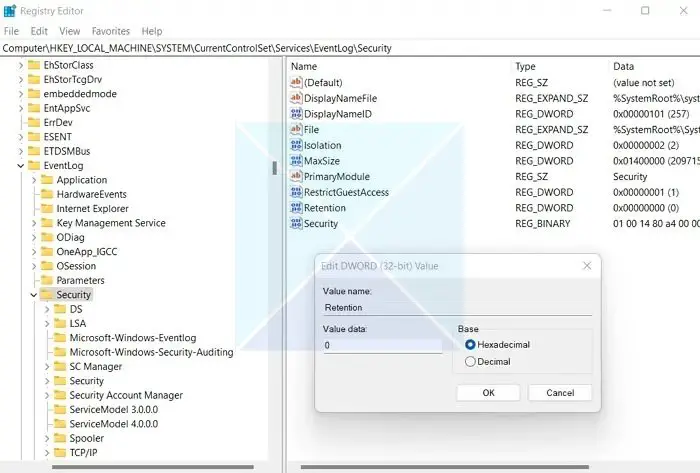Click the Security binary value icon

coord(296,224)
